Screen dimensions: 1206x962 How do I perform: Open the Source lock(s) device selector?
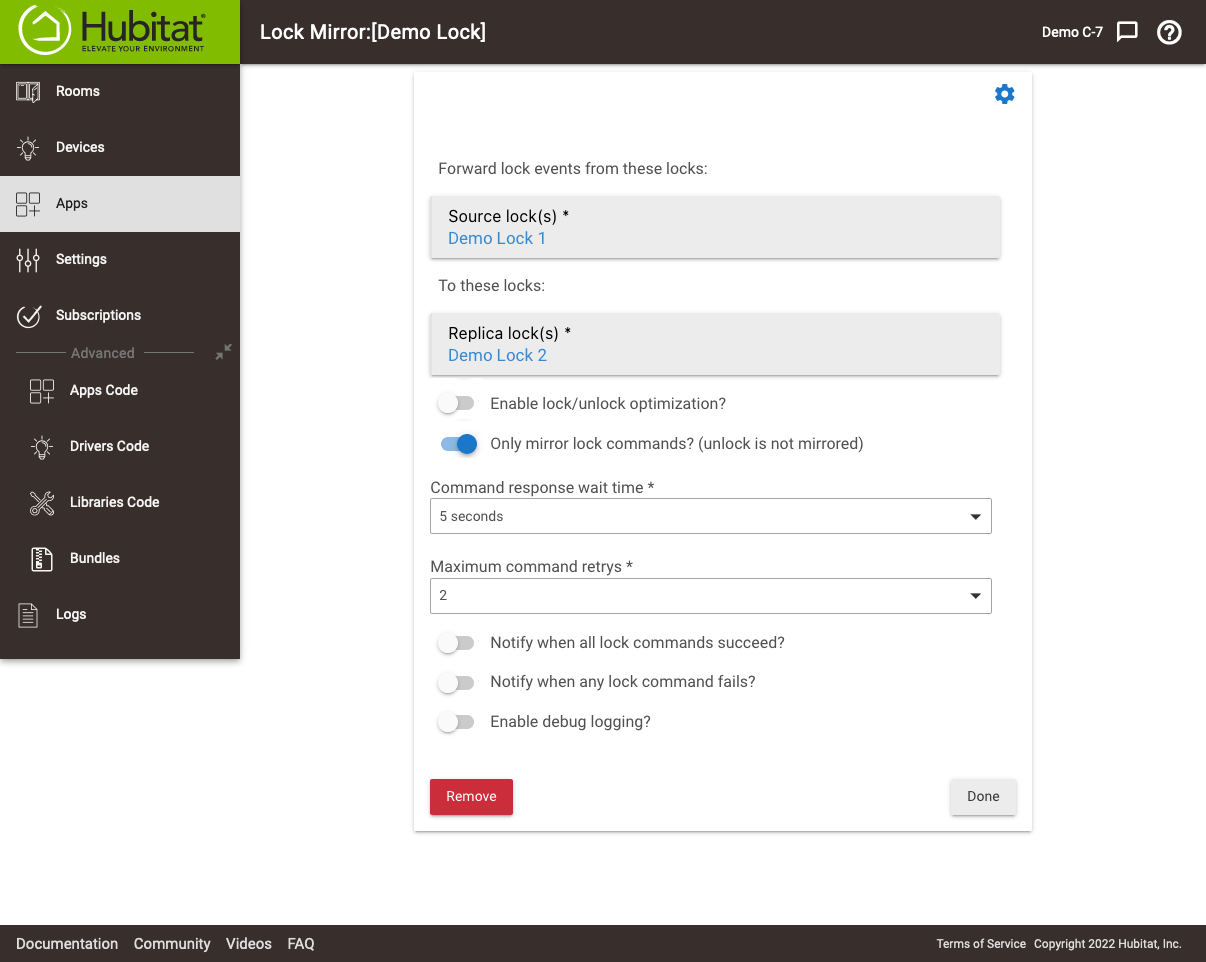click(715, 227)
